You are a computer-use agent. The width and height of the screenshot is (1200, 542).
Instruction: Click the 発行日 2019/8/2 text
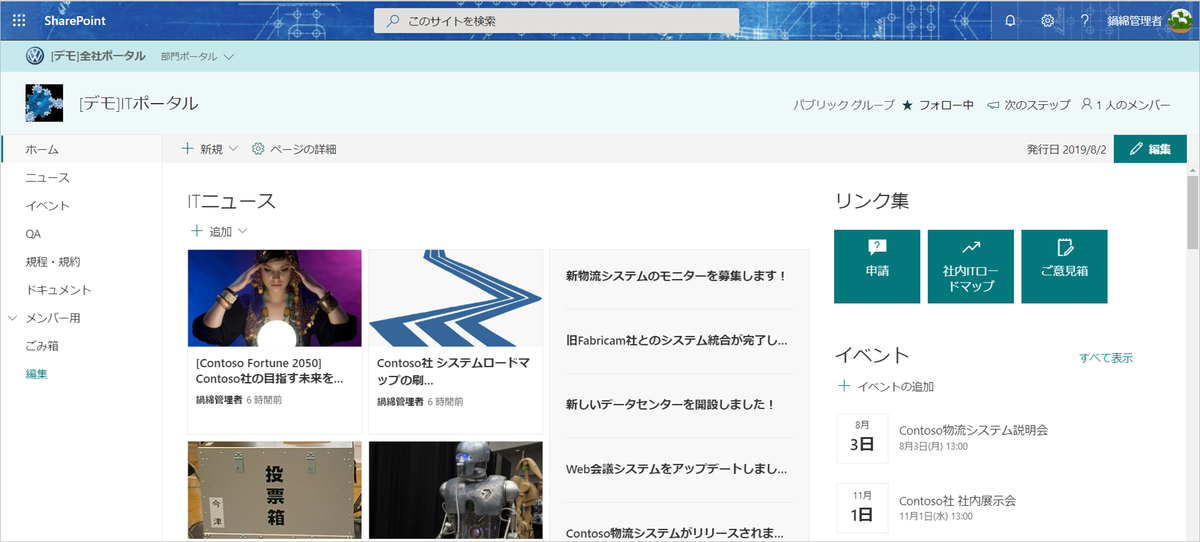1066,149
